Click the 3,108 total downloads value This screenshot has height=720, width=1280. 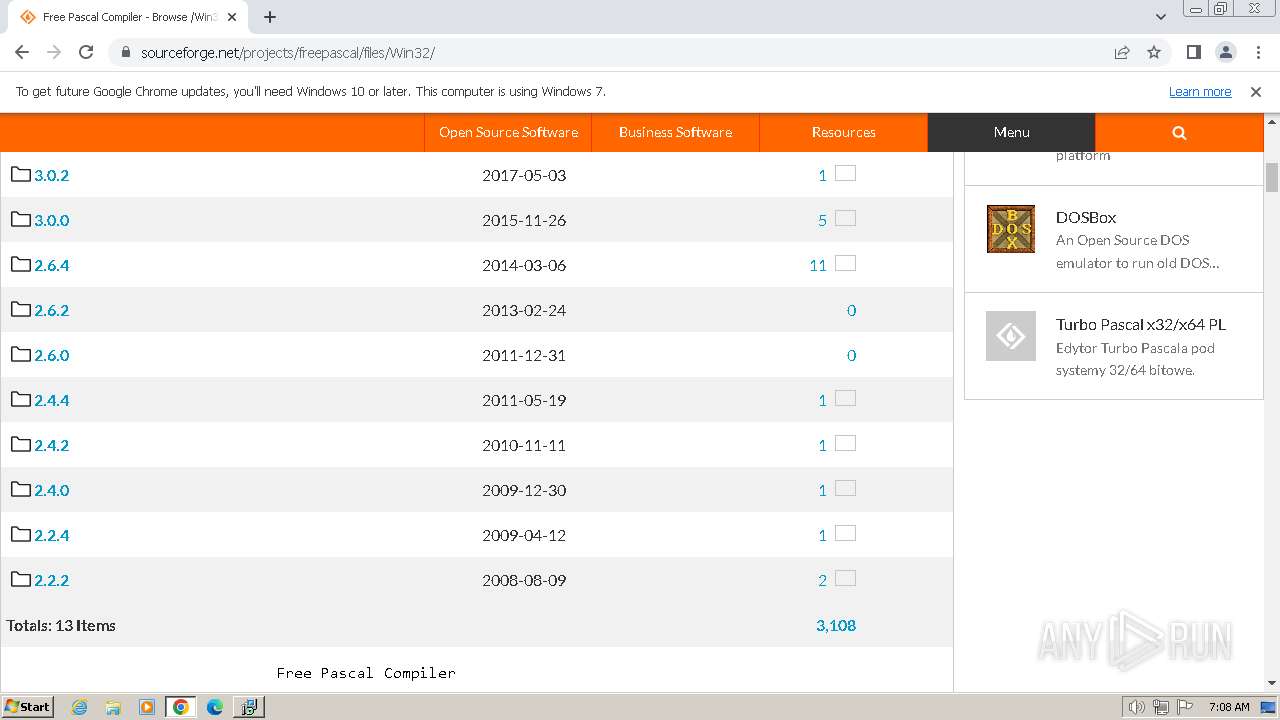click(836, 625)
